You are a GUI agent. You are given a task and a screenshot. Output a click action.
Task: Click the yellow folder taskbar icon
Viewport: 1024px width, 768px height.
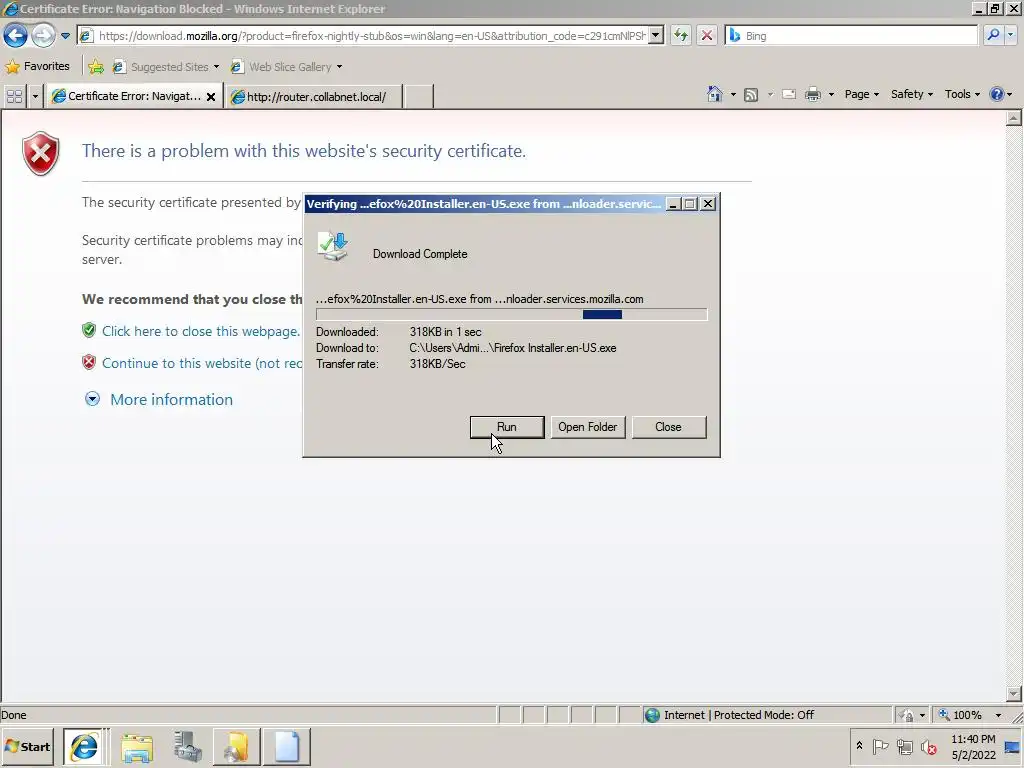pos(236,746)
